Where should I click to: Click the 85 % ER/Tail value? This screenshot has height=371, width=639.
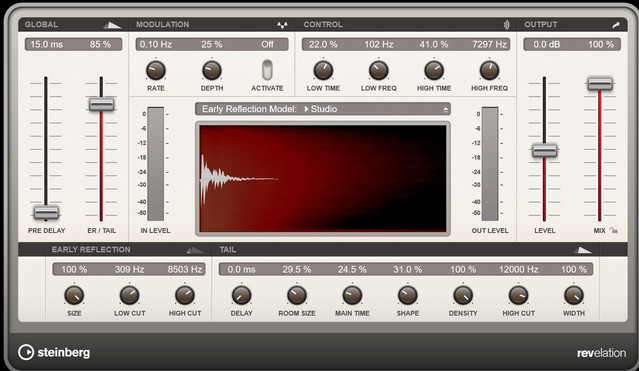[x=100, y=44]
